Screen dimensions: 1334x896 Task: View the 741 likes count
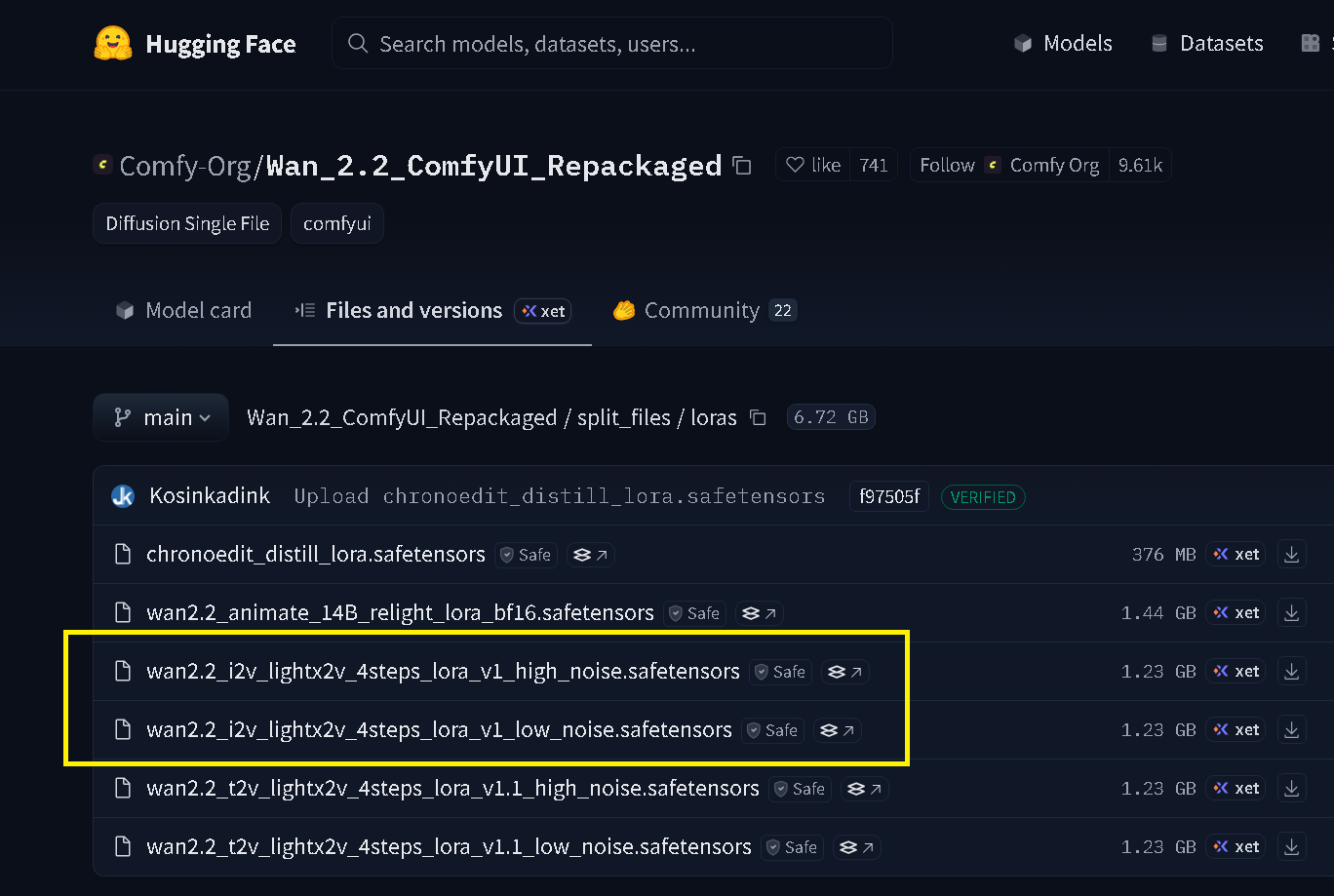pos(874,166)
